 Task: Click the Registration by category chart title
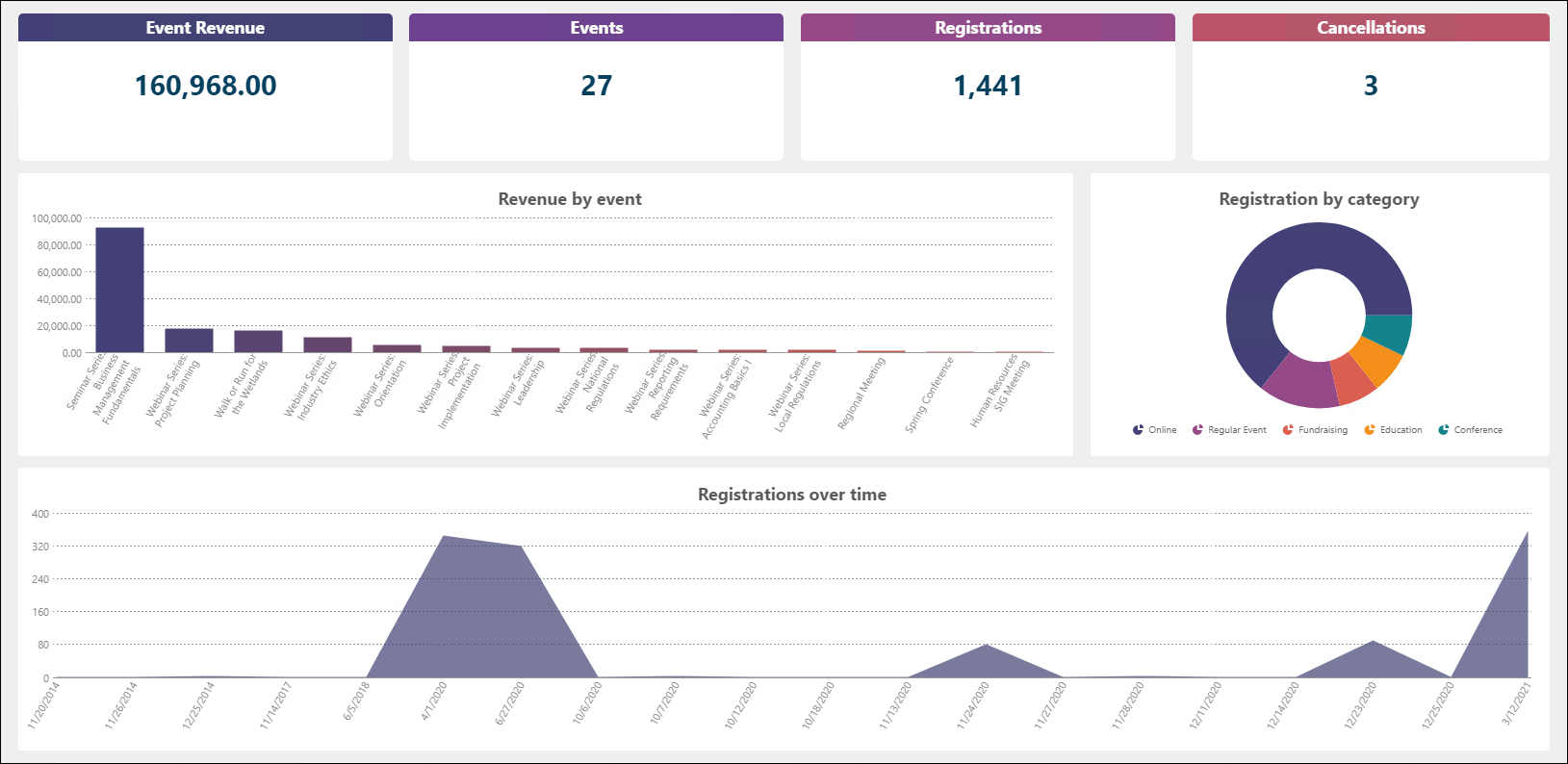pyautogui.click(x=1319, y=199)
